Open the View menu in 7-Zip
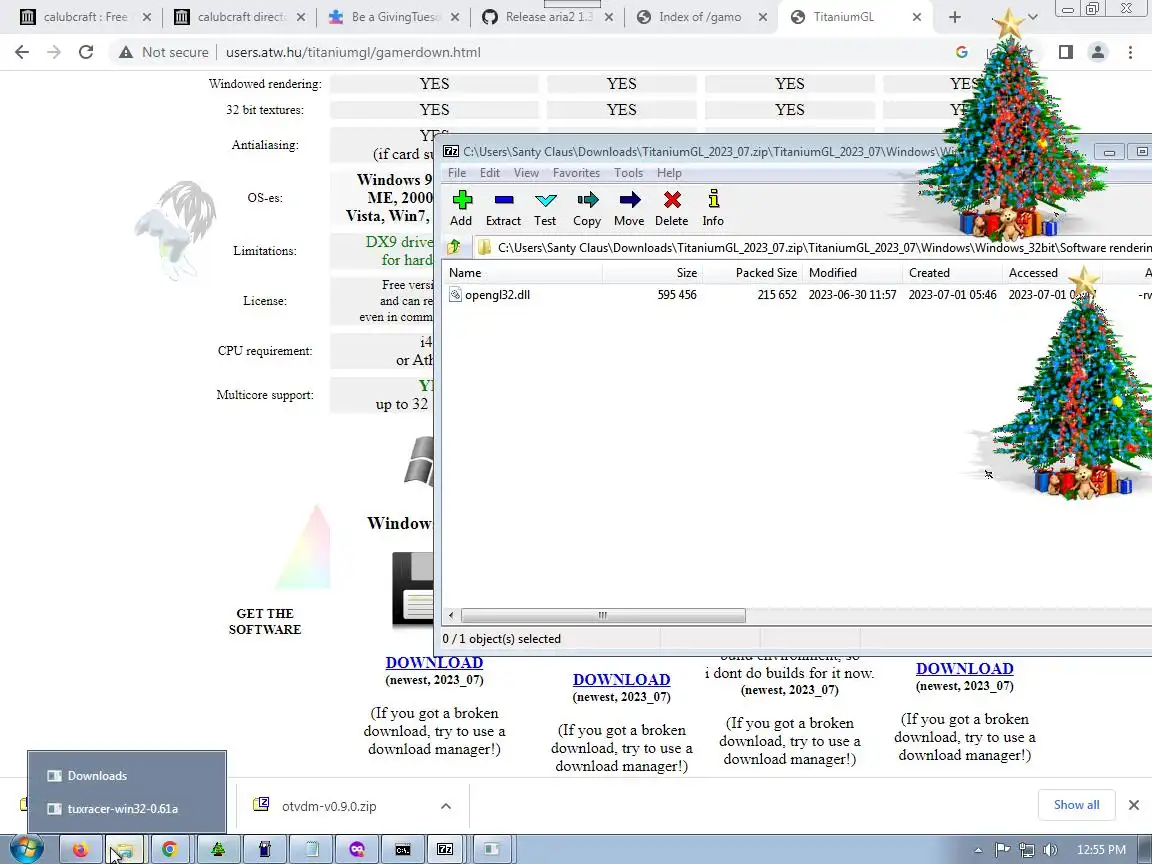Viewport: 1152px width, 864px height. click(526, 173)
